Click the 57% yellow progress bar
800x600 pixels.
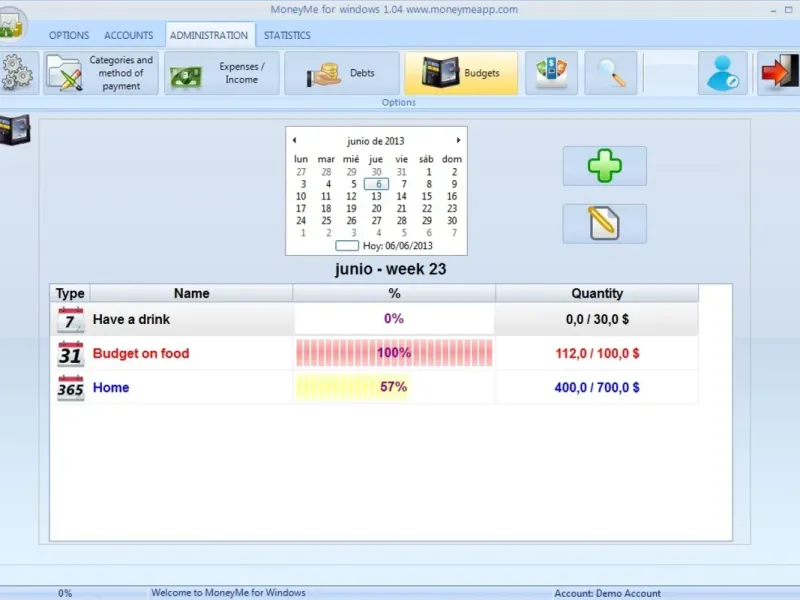[x=353, y=387]
